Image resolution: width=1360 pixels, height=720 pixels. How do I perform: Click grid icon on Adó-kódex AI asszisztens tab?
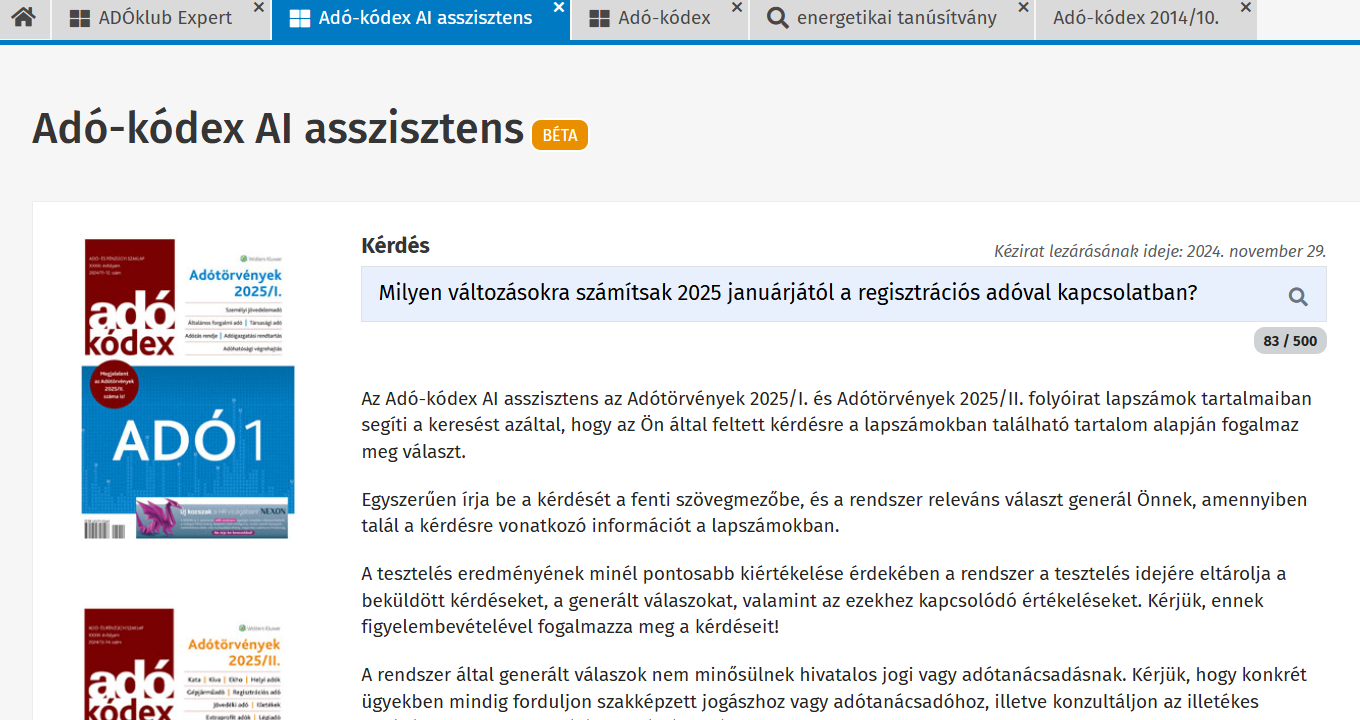tap(299, 18)
